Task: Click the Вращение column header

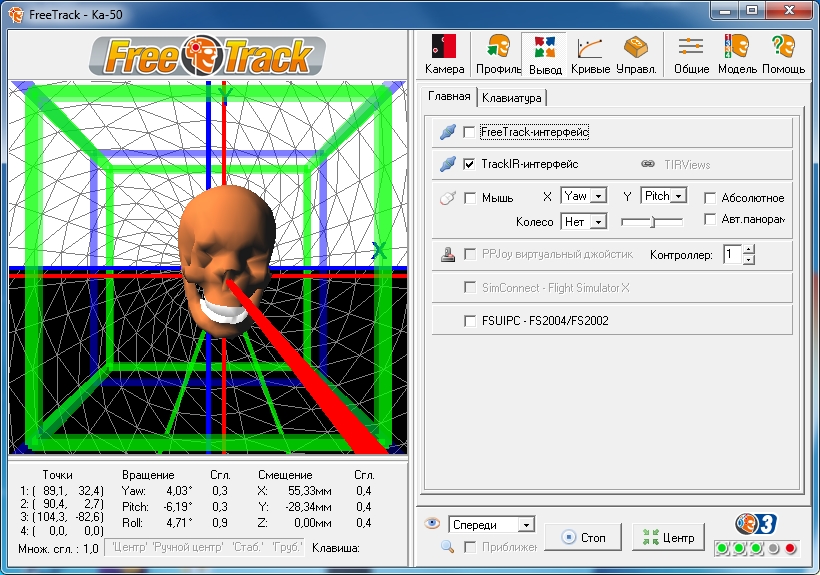Action: click(148, 475)
